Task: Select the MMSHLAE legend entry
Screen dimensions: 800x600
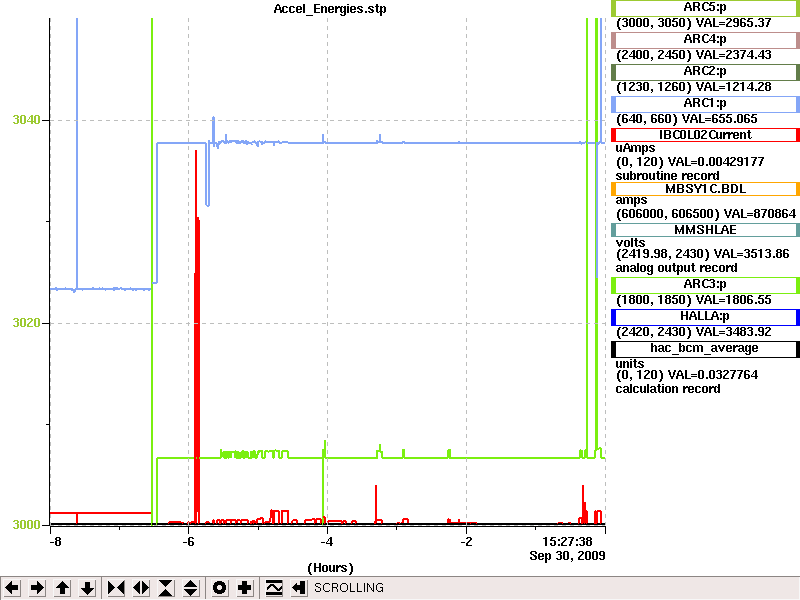Action: click(705, 230)
